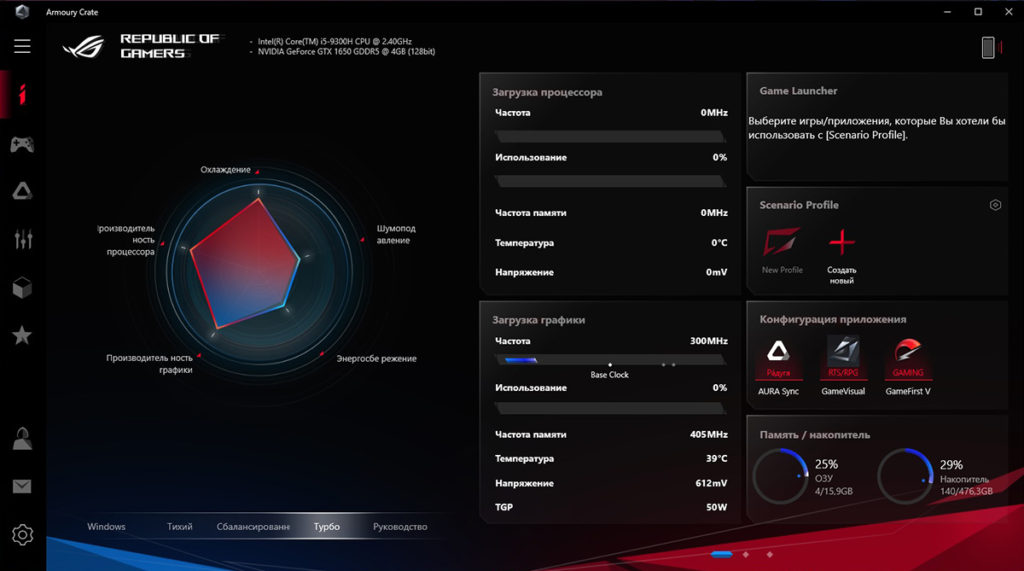This screenshot has height=571, width=1024.
Task: Open the user profile icon in sidebar
Action: [x=22, y=439]
